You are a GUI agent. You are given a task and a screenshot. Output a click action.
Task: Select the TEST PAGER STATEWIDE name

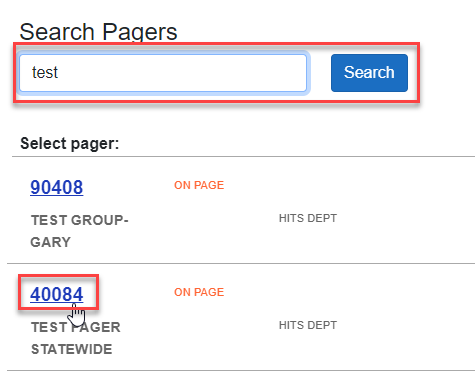pos(76,338)
